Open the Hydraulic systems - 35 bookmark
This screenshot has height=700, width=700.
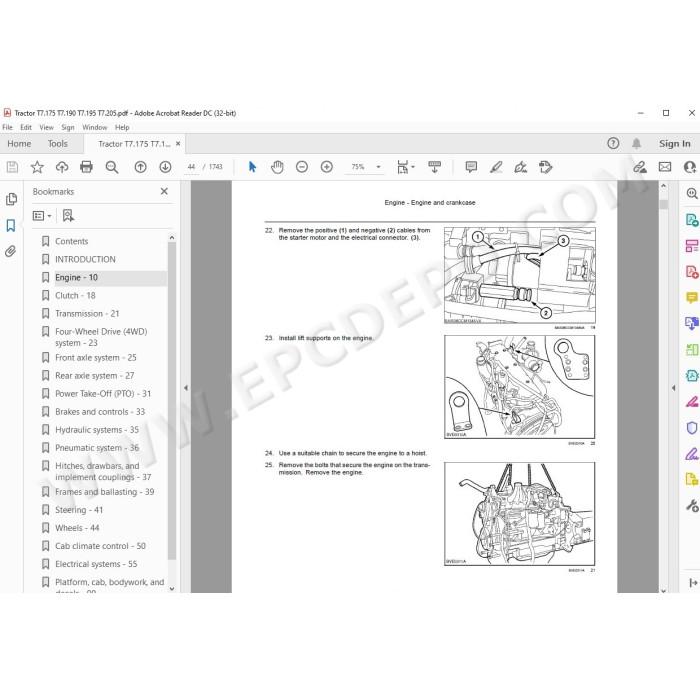point(97,429)
